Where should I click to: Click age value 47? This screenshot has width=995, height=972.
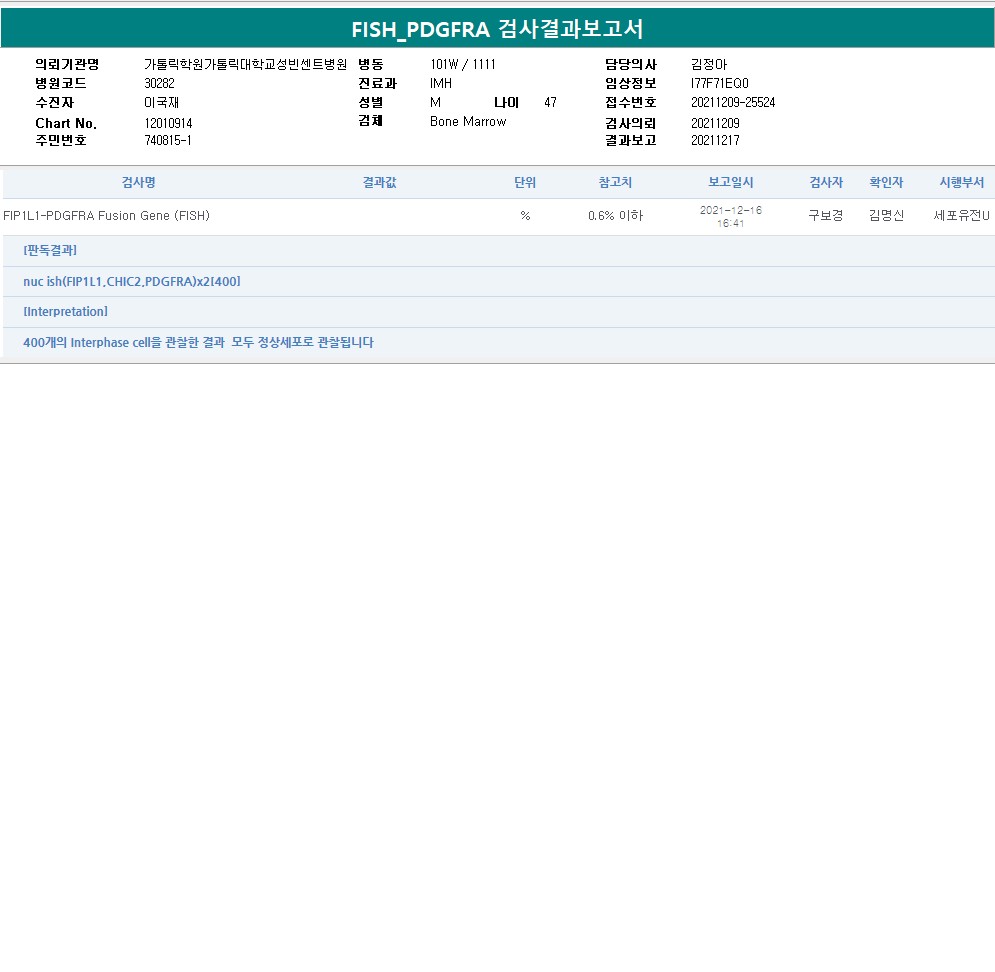[550, 102]
